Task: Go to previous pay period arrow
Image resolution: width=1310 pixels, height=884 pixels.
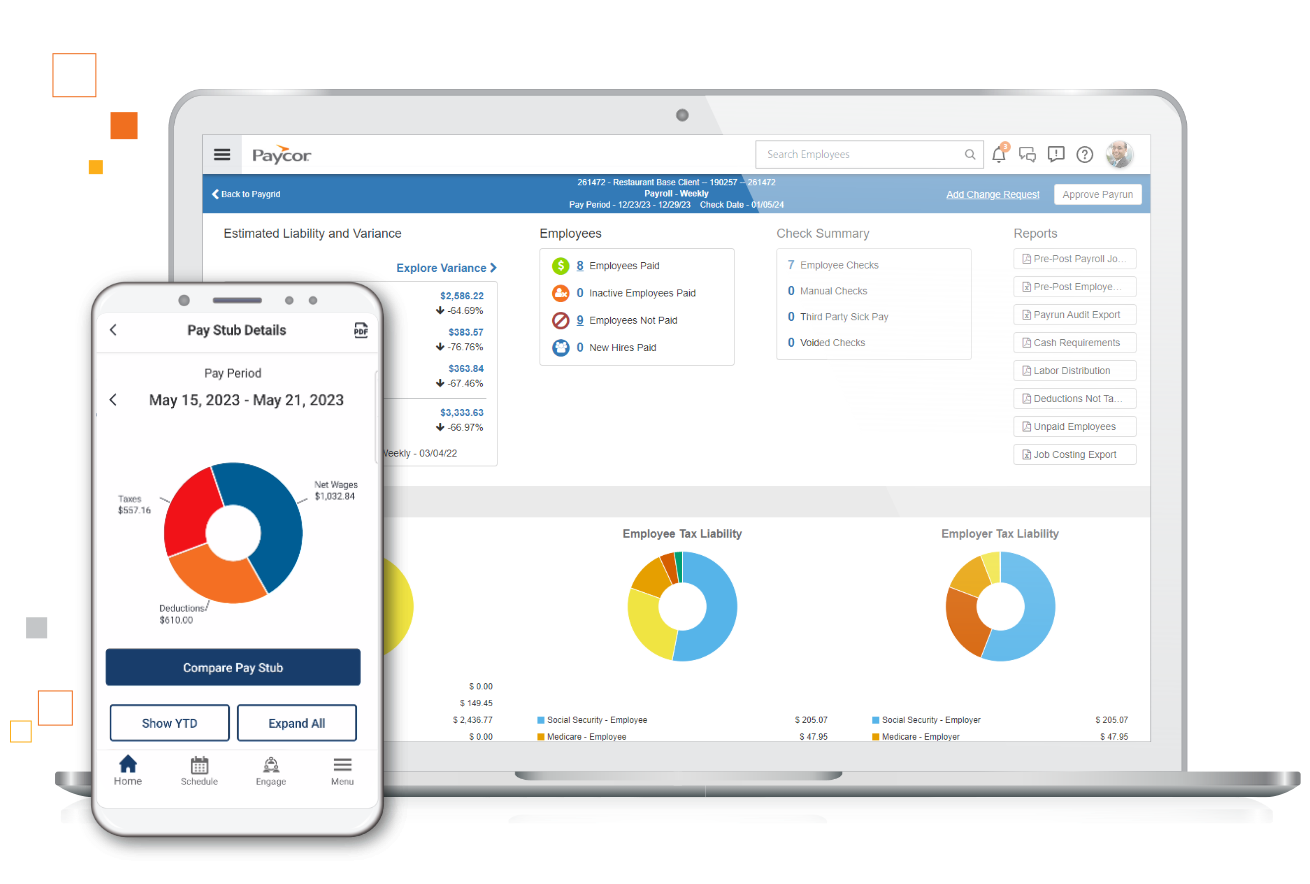Action: coord(113,400)
